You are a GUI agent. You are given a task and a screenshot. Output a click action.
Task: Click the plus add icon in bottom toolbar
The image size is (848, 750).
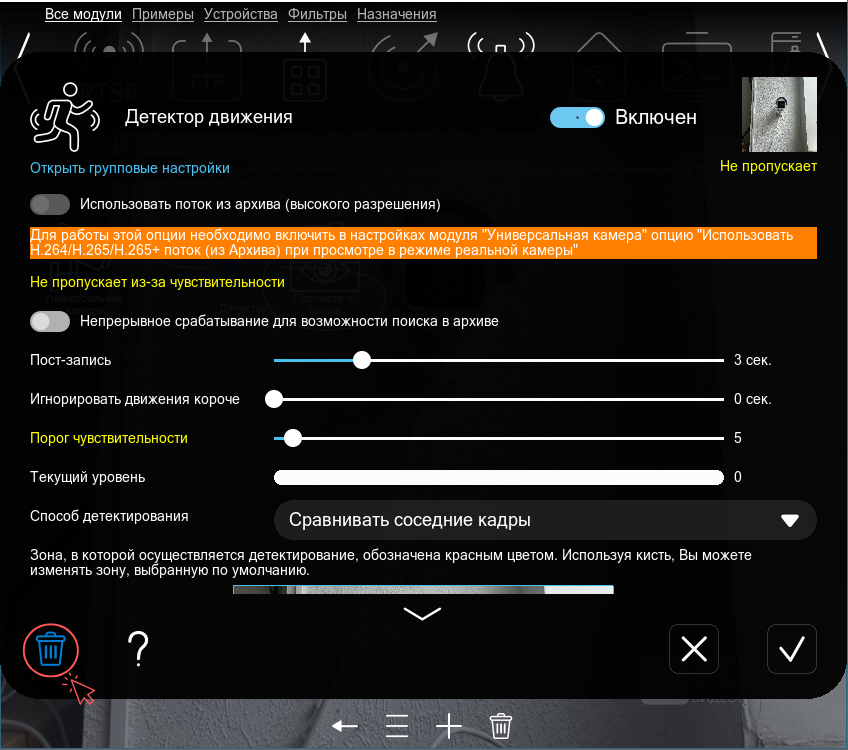tap(449, 726)
